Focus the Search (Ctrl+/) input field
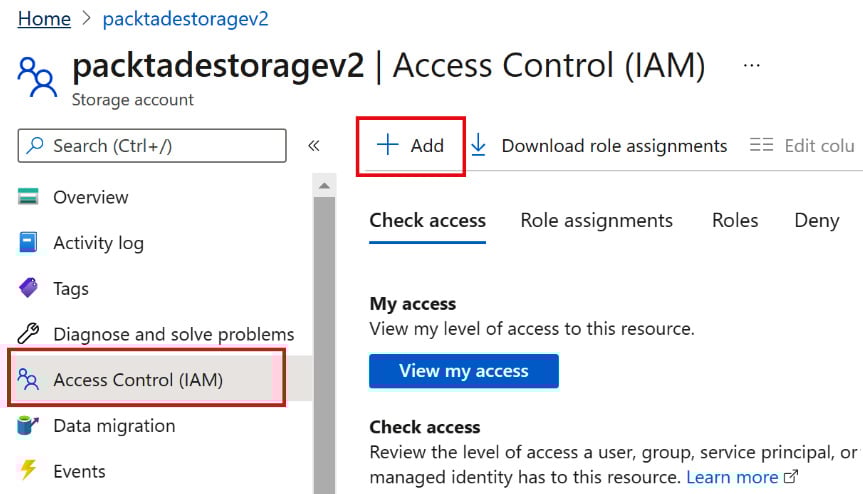Screen dimensions: 863x494 [160, 146]
